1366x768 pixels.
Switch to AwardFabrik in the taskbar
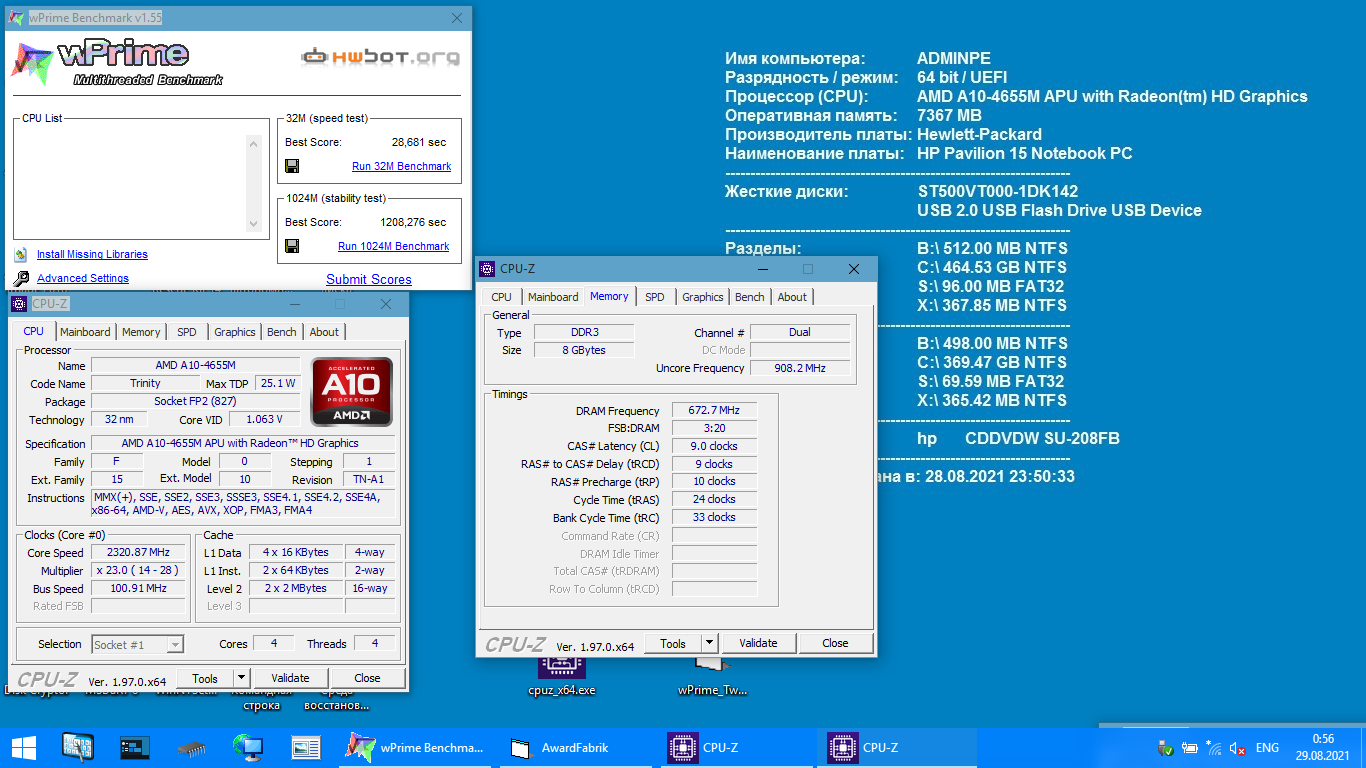577,747
